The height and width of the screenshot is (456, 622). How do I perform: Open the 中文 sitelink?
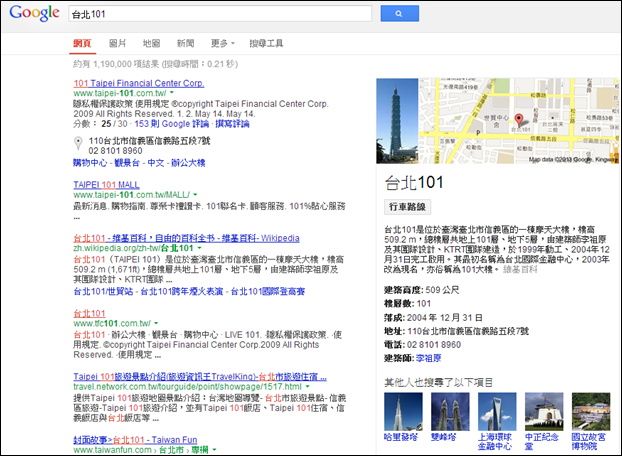pyautogui.click(x=156, y=163)
